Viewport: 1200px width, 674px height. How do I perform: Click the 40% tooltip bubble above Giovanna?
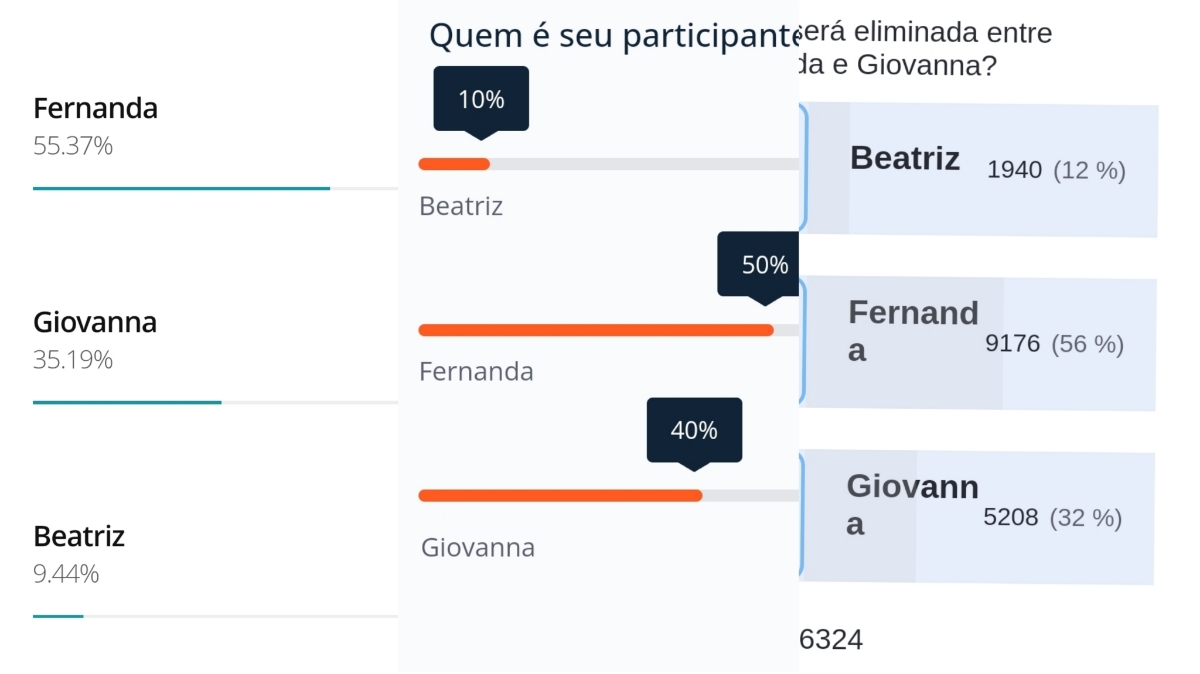point(694,430)
